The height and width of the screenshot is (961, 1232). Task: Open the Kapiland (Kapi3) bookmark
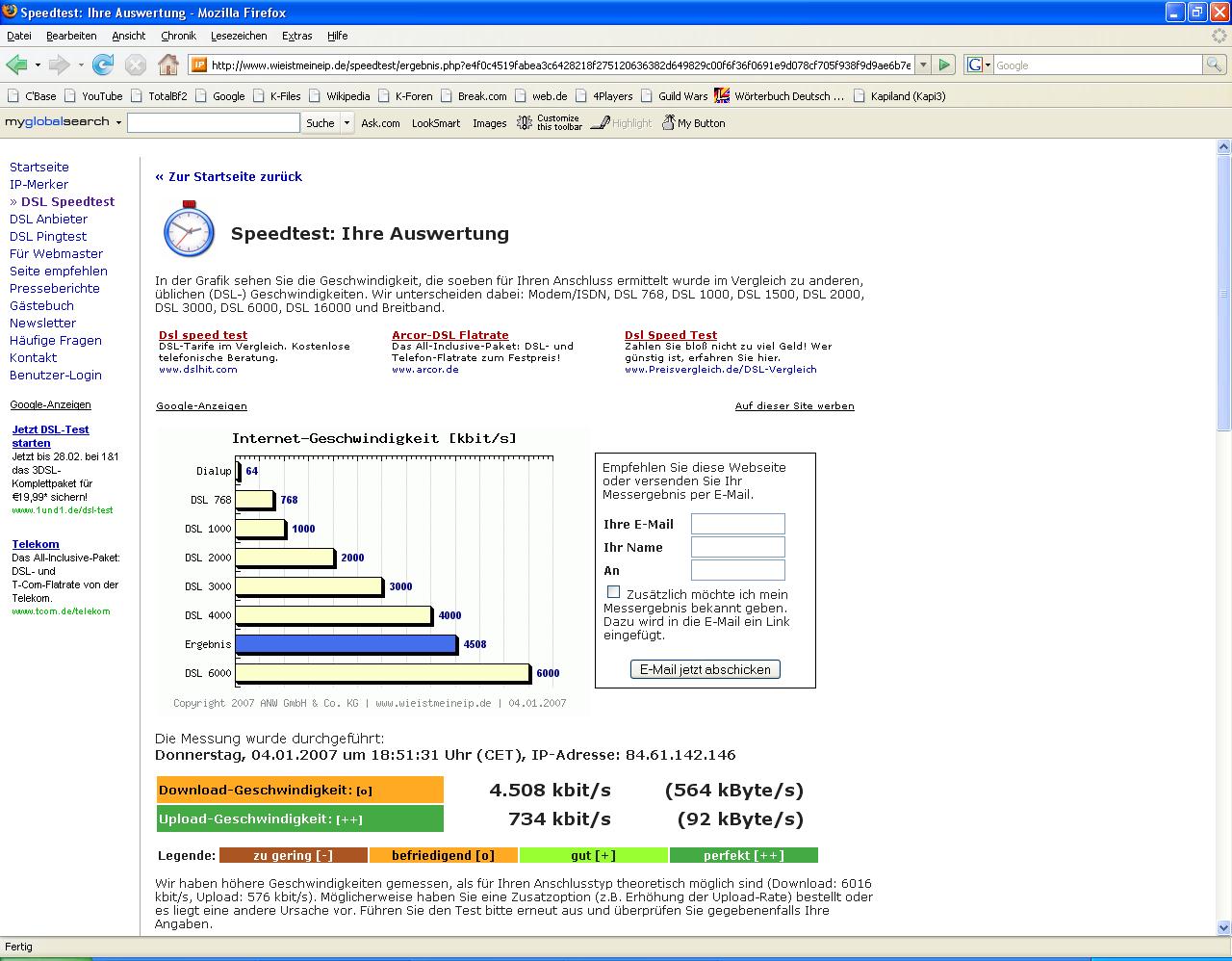899,96
